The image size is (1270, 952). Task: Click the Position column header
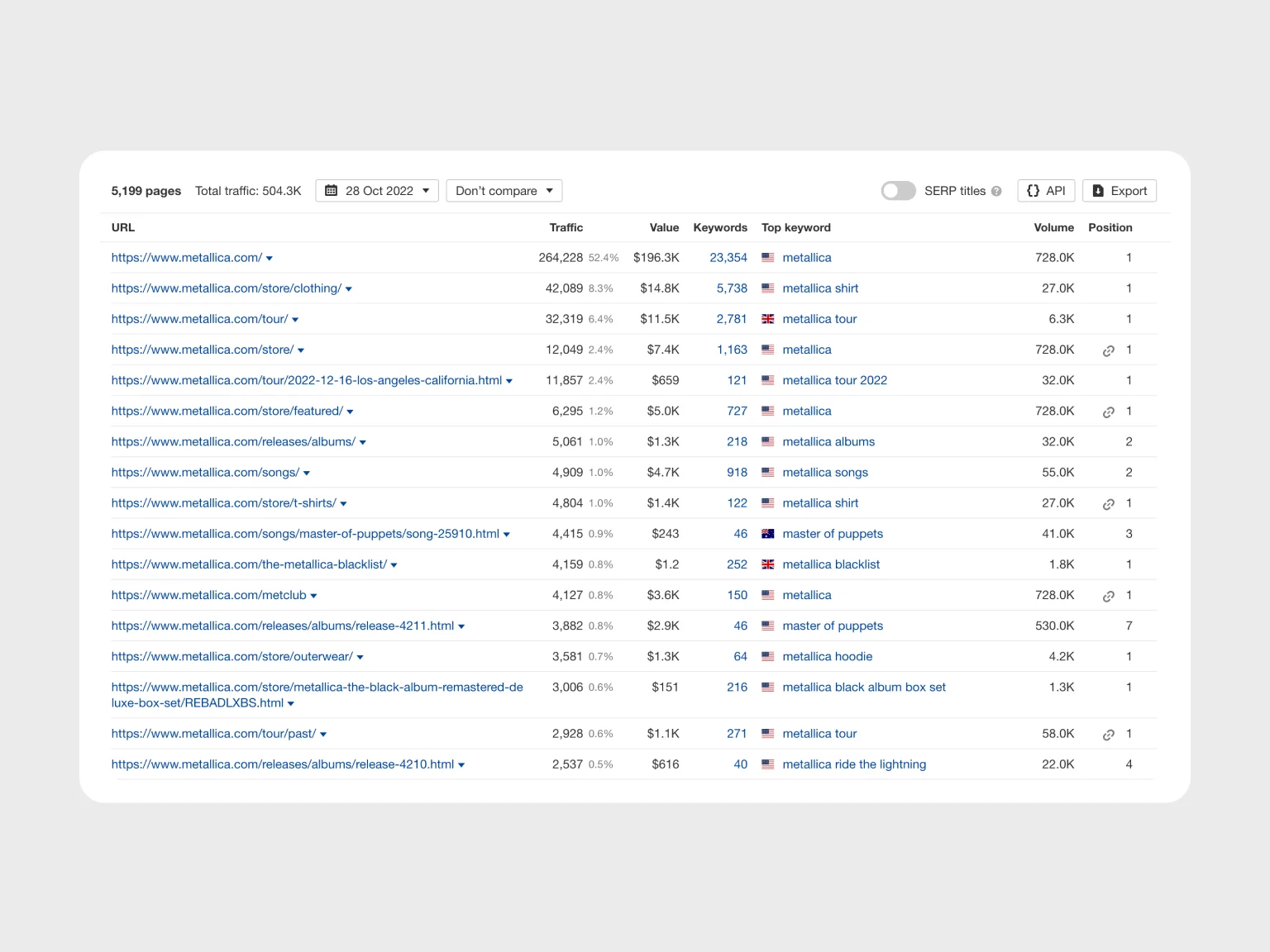1110,227
